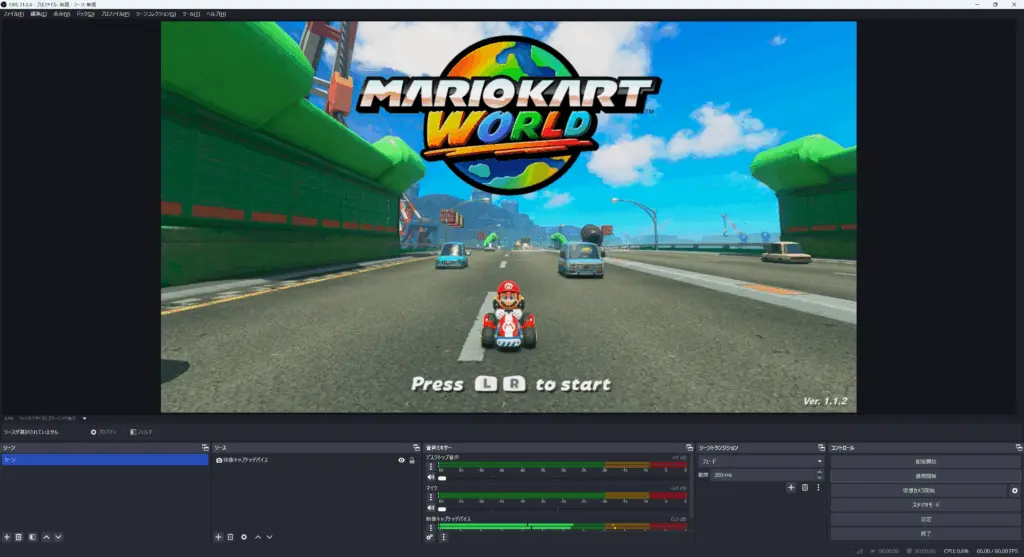Select the highlighted scene in Scenes list
Screen dimensions: 1024x557
(x=104, y=460)
